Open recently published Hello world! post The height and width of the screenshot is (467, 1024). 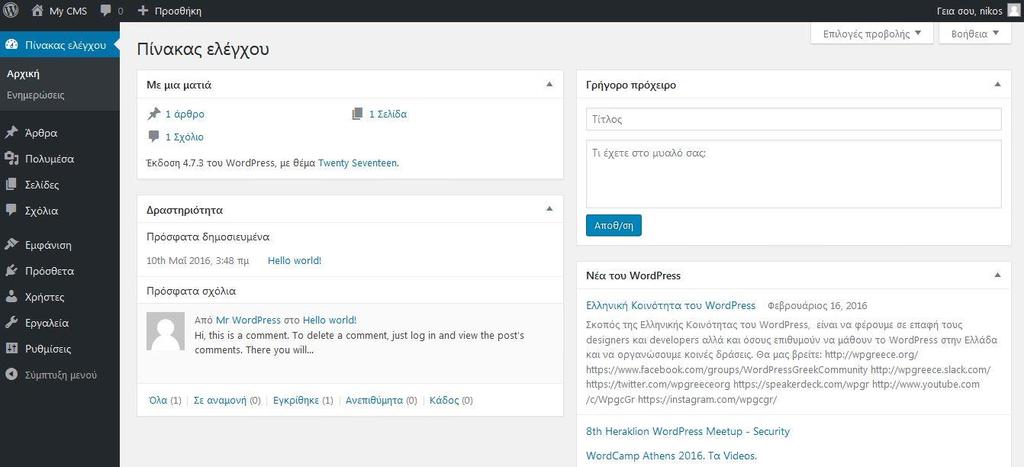click(295, 261)
